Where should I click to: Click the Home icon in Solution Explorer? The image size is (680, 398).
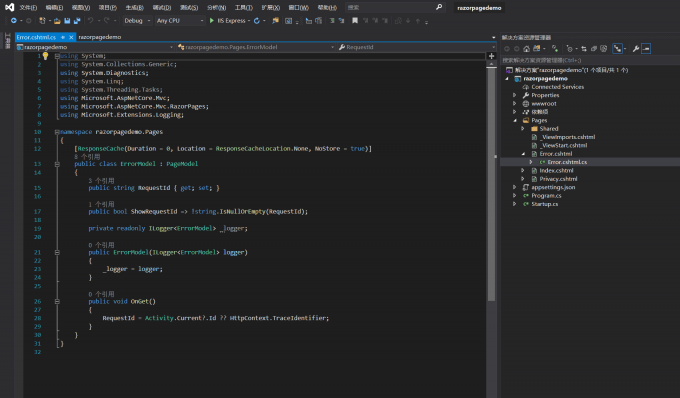click(526, 49)
